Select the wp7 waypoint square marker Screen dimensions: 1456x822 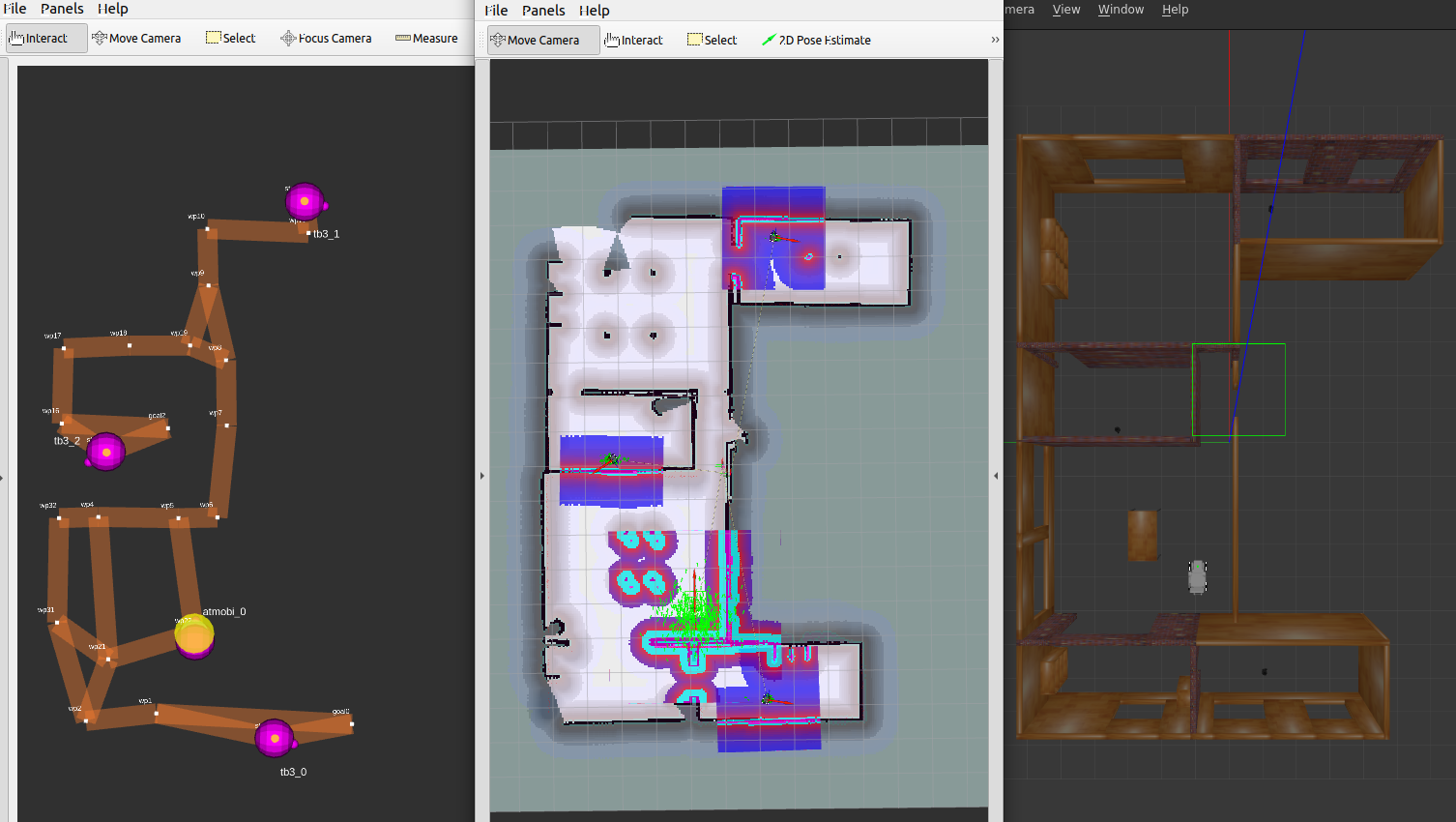(x=227, y=425)
